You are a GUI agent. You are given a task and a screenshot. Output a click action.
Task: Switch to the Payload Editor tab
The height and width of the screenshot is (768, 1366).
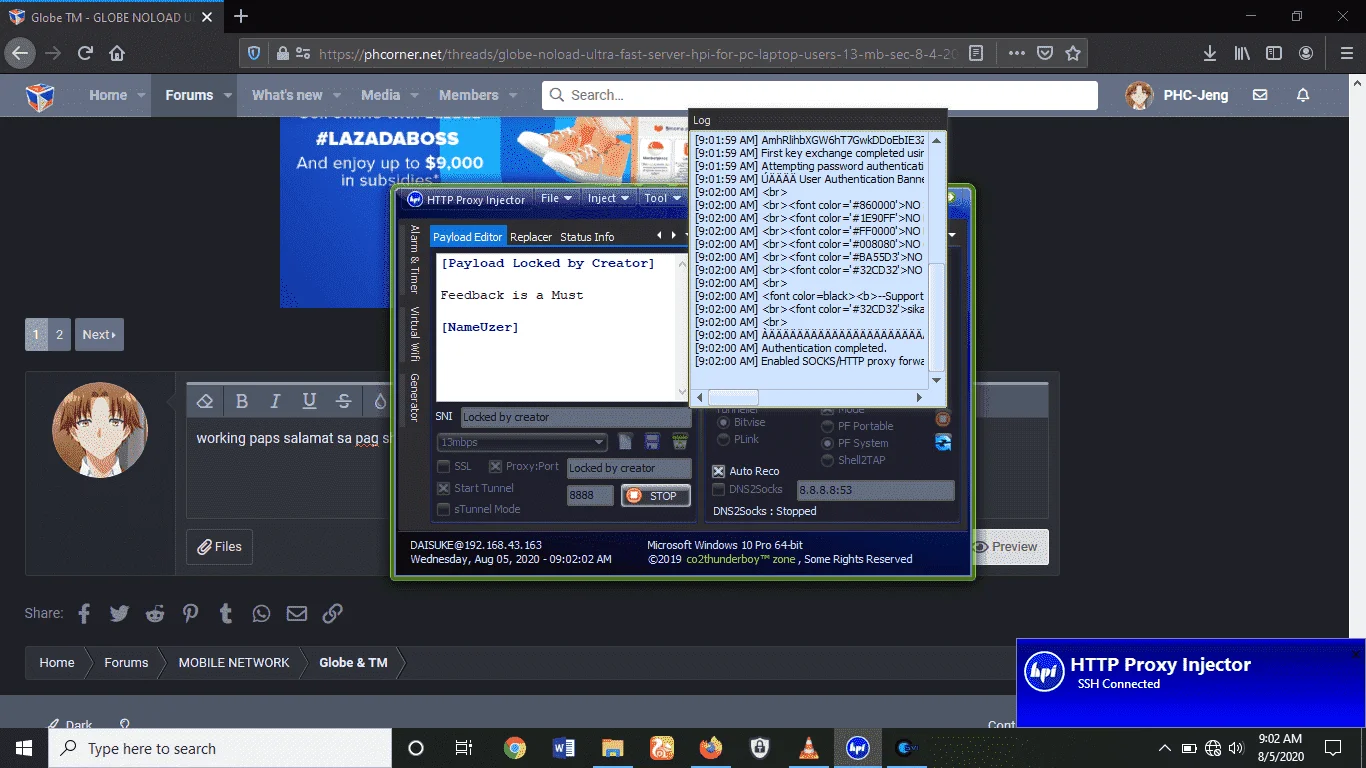468,237
